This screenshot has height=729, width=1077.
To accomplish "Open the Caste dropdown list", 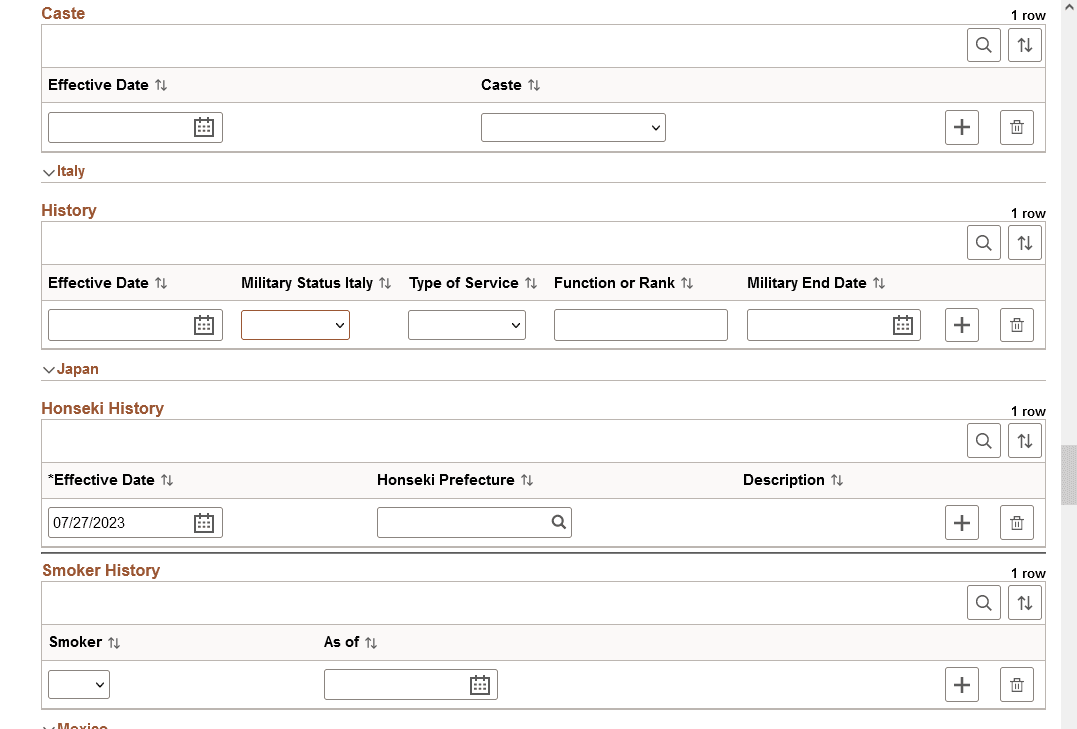I will 573,127.
